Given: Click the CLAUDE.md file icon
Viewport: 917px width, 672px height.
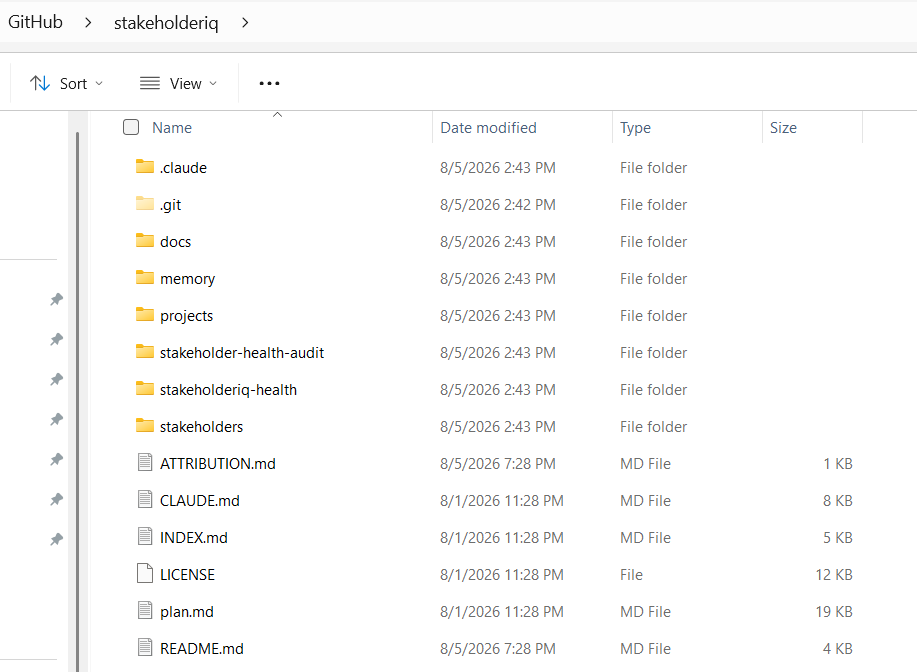Looking at the screenshot, I should [x=144, y=499].
